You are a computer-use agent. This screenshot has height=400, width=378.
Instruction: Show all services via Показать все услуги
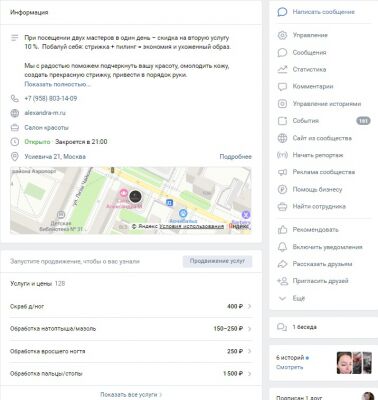131,395
